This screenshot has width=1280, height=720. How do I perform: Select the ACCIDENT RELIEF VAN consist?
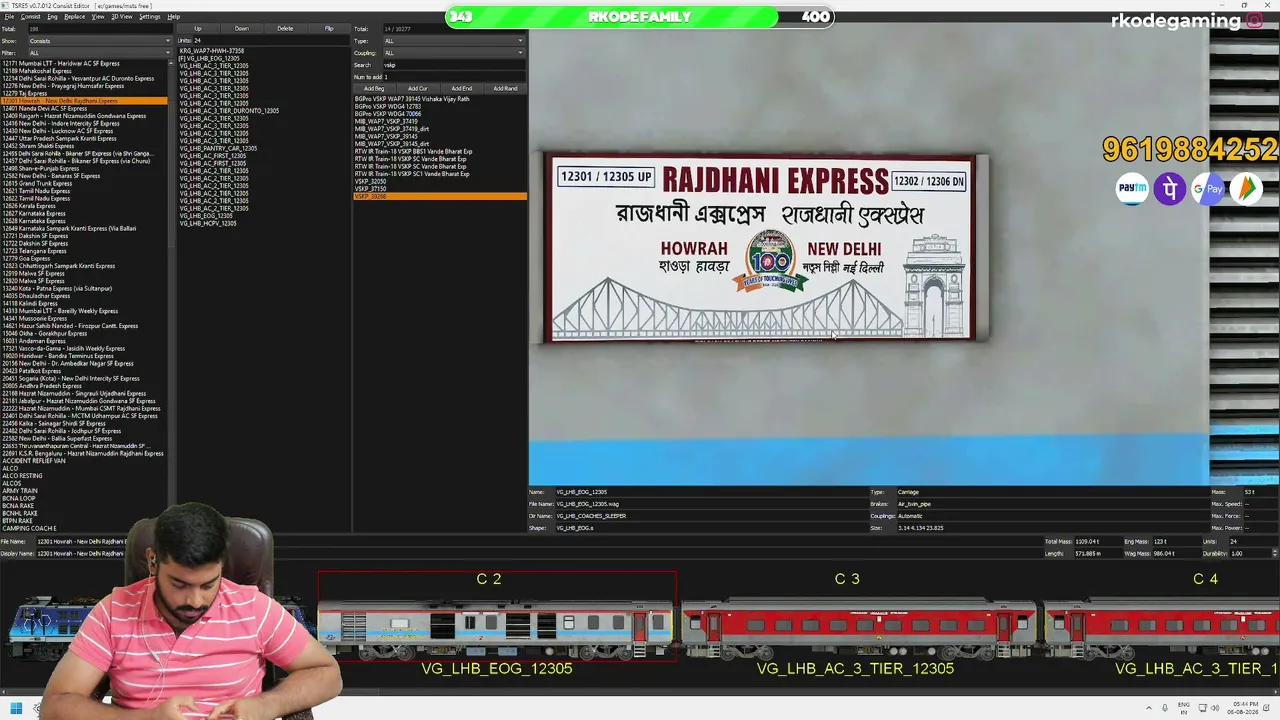point(34,461)
